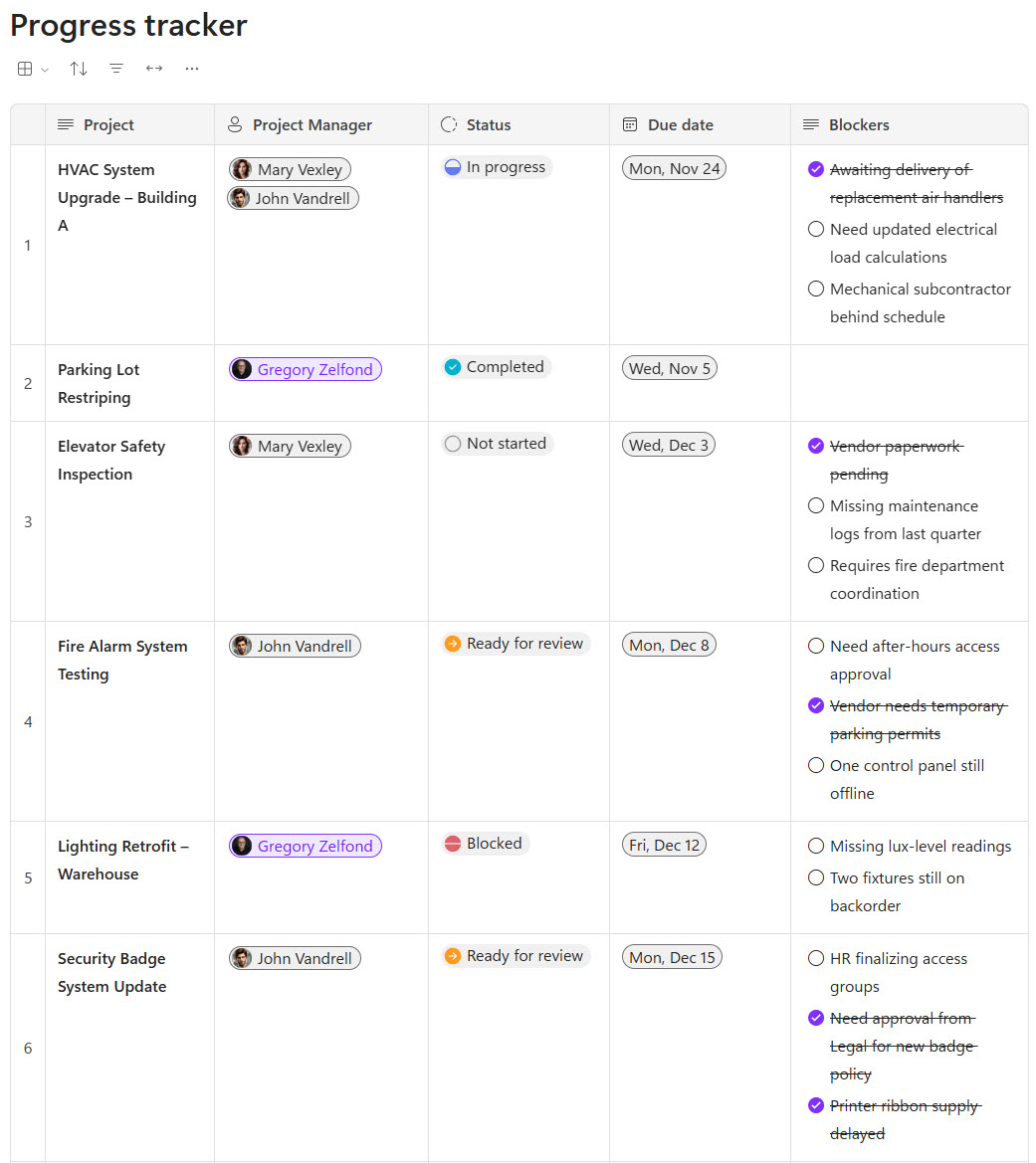
Task: Check 'Missing lux-level readings' blocker
Action: point(816,847)
